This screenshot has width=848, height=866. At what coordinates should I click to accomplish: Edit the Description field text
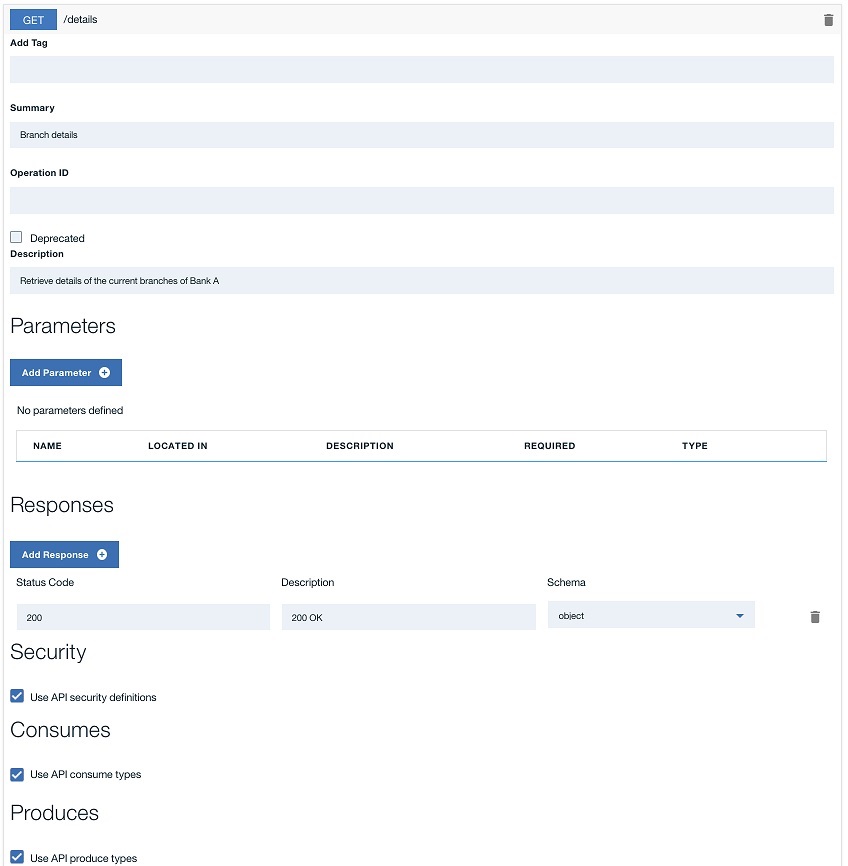click(421, 281)
